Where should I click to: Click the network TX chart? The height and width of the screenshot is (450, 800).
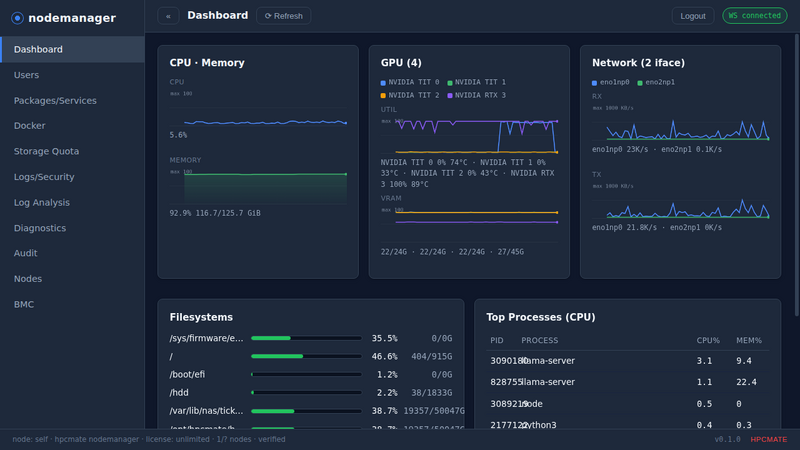[681, 201]
